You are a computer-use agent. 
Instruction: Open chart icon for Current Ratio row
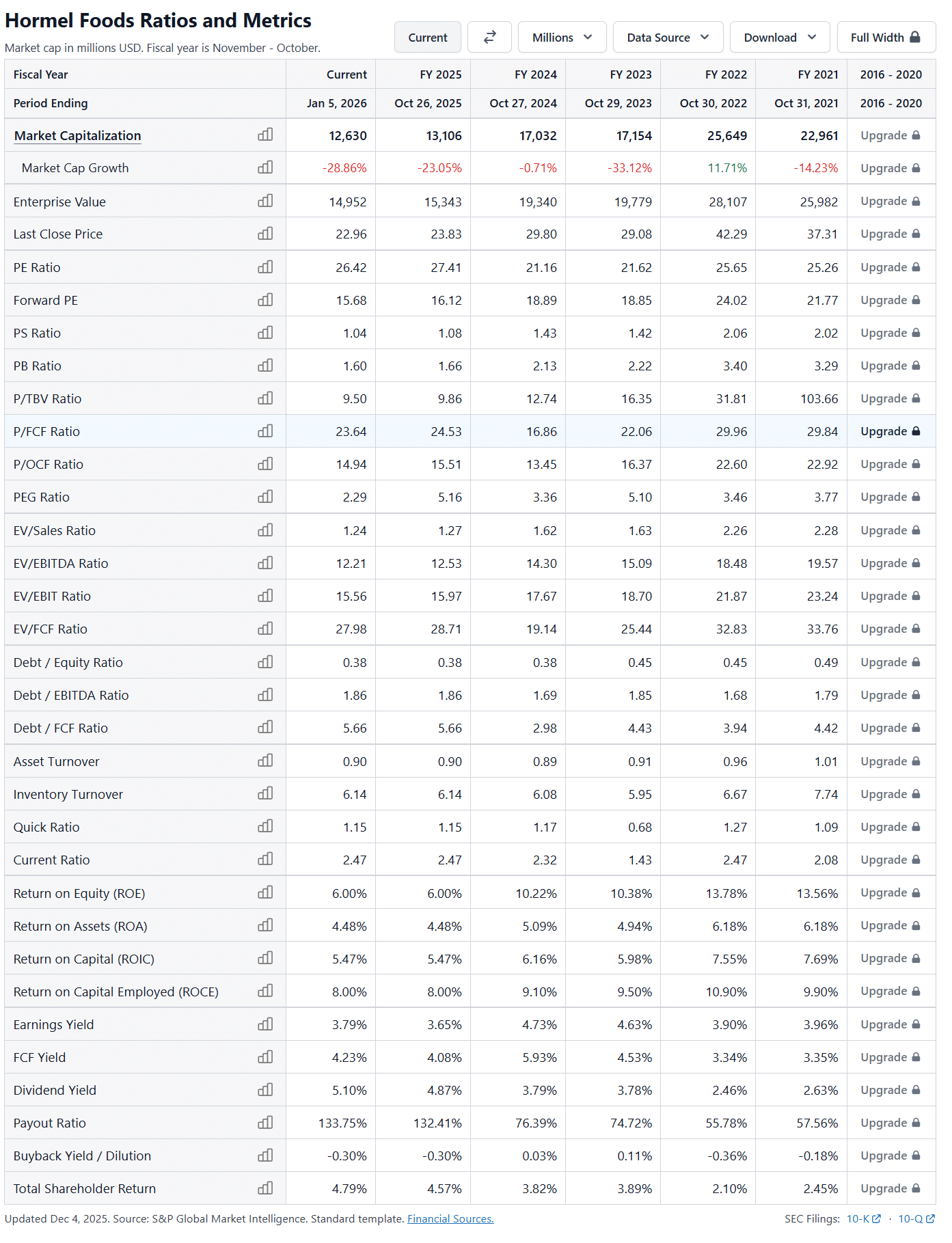tap(265, 859)
